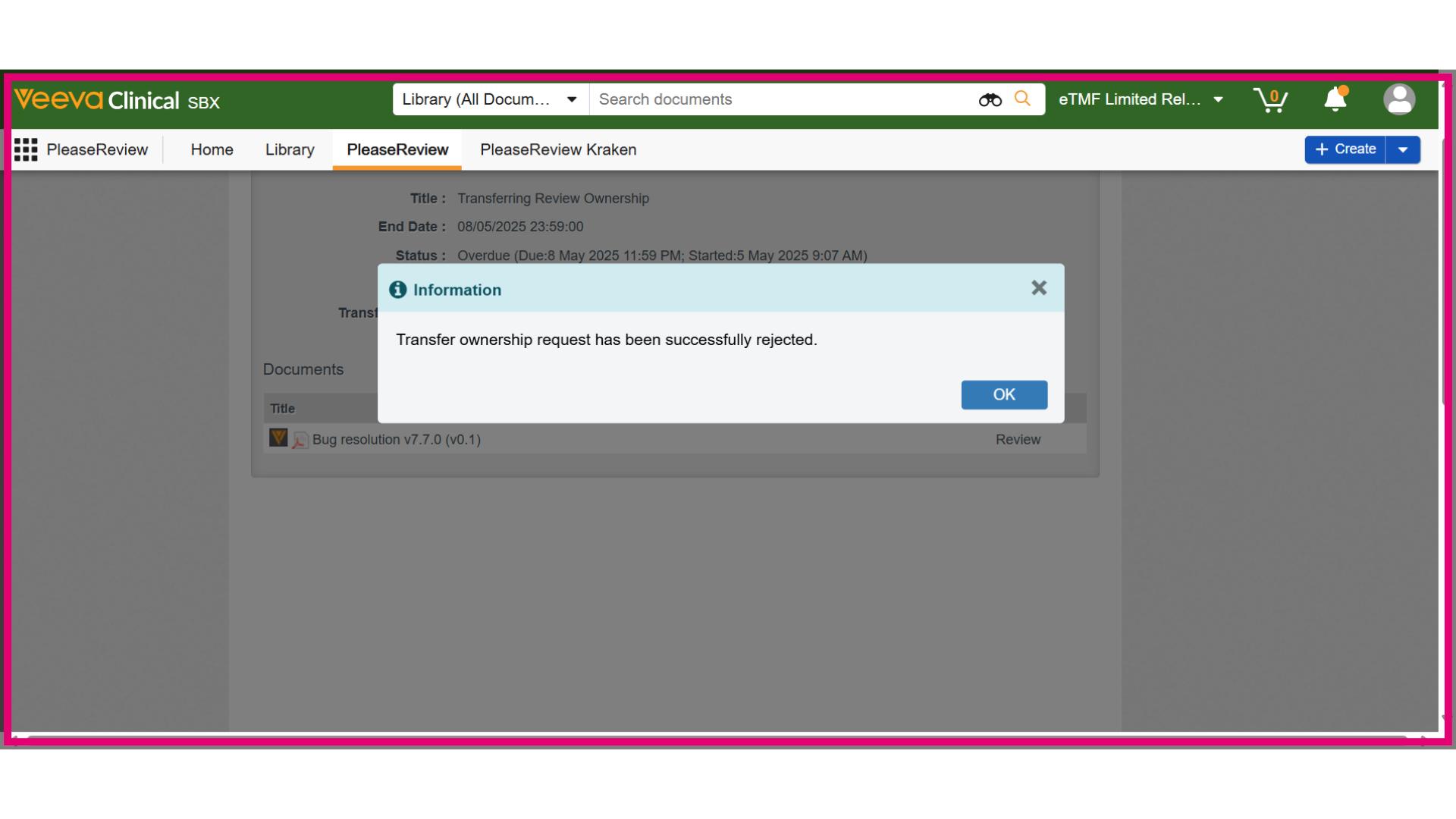Click the Transferring Review Ownership title value

pyautogui.click(x=553, y=198)
